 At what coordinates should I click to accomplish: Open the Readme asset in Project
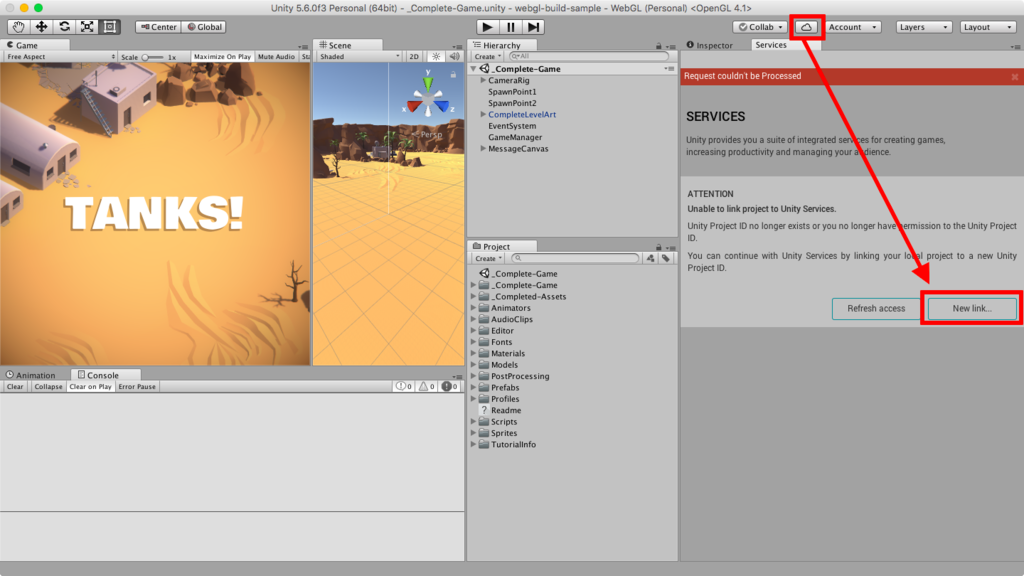pyautogui.click(x=505, y=410)
